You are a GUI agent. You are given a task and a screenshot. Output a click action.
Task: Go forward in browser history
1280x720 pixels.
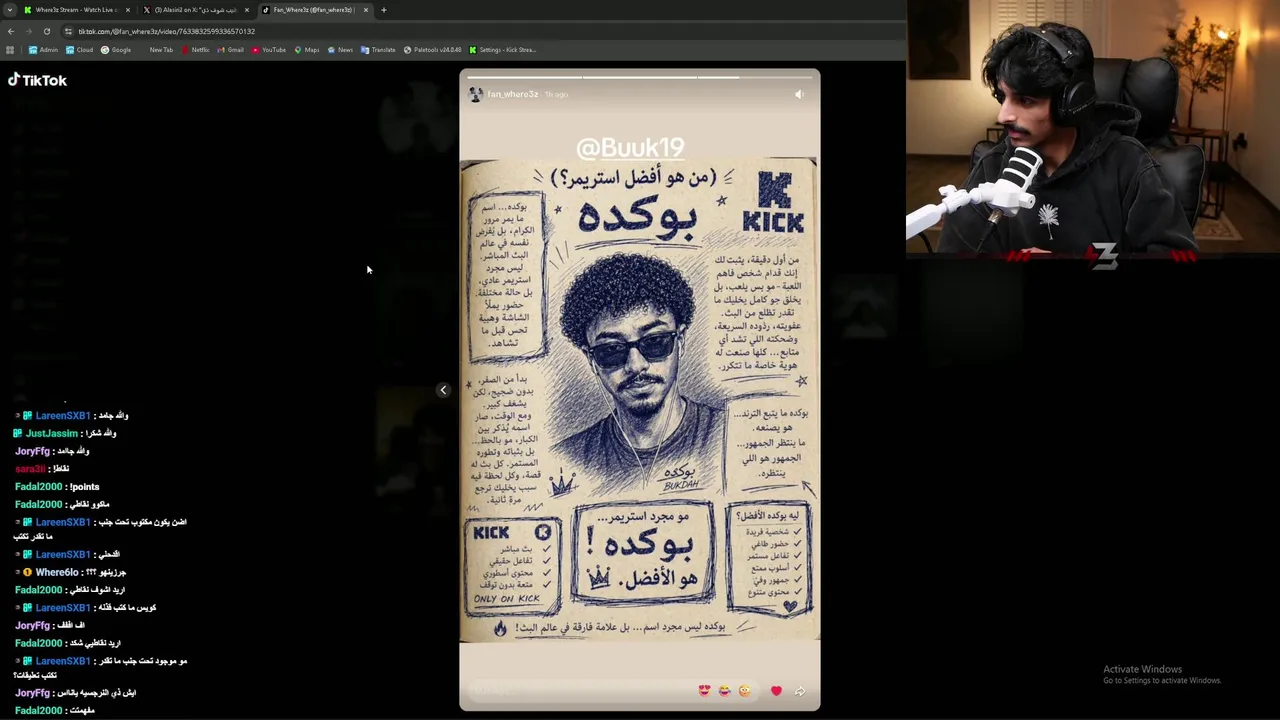pyautogui.click(x=28, y=31)
